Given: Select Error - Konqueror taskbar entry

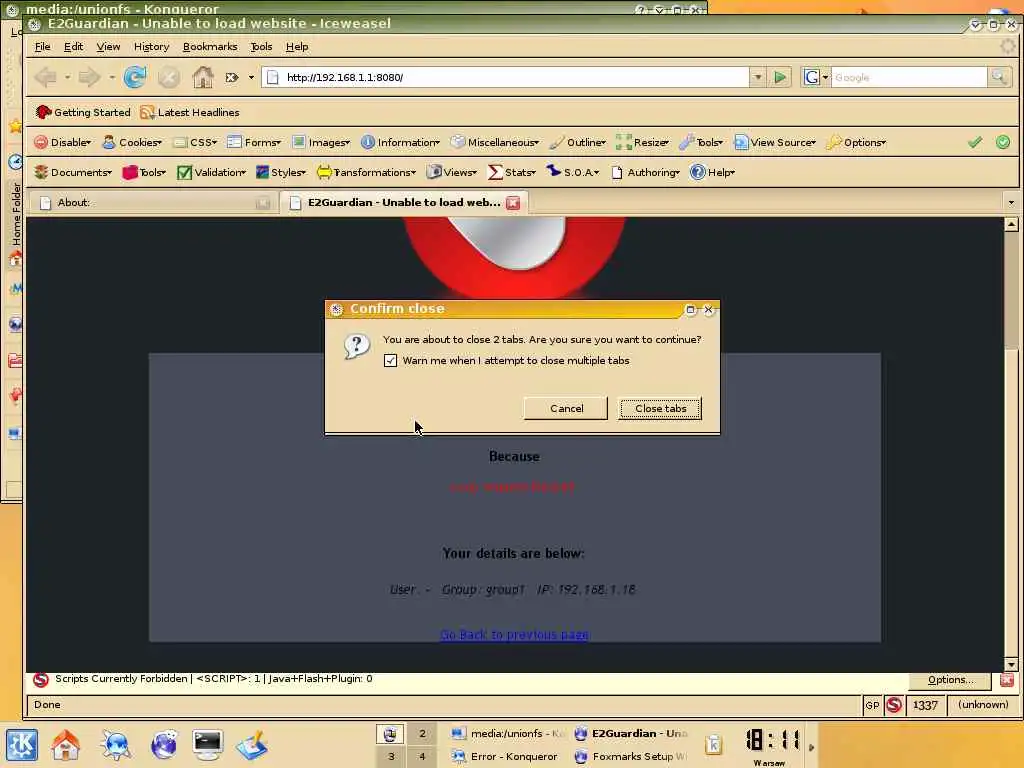Looking at the screenshot, I should 505,756.
